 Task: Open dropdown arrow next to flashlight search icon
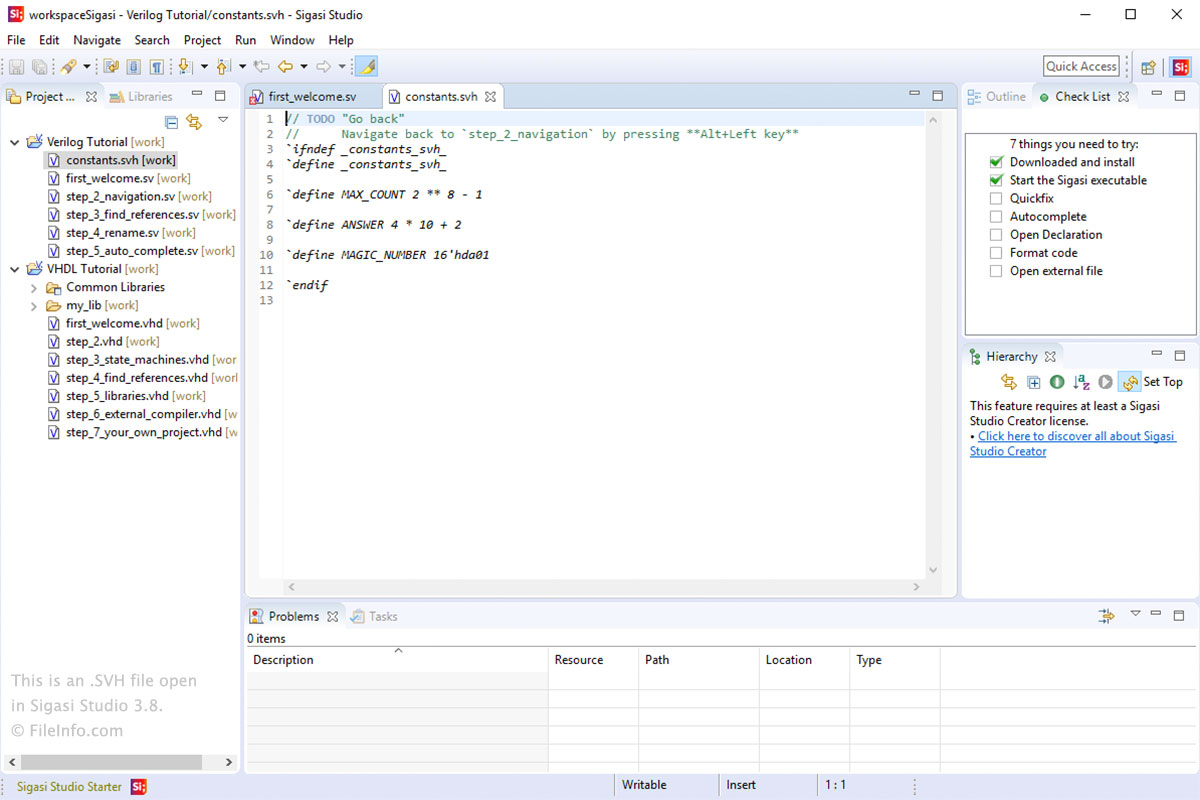pos(86,67)
